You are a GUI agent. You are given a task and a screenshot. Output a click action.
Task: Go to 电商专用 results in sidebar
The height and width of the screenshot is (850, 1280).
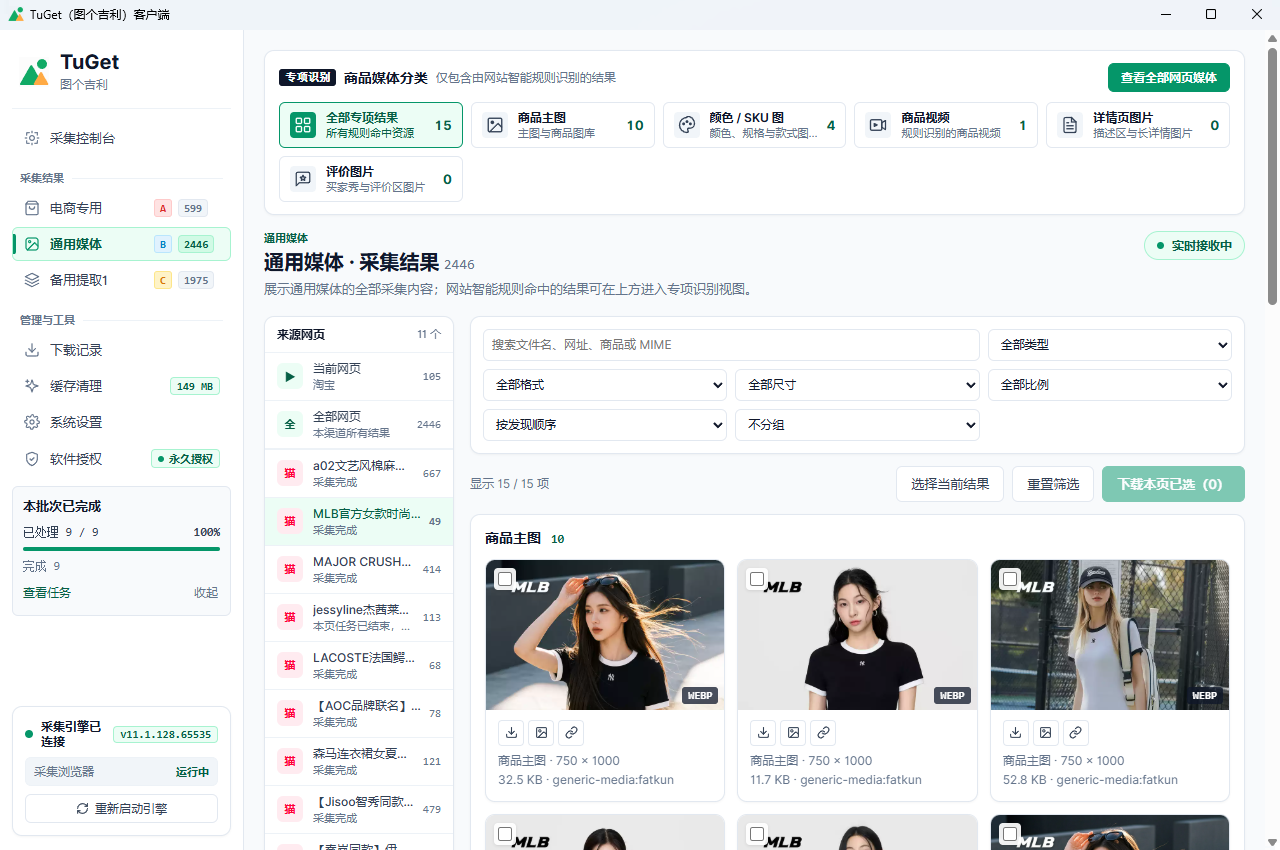[x=121, y=208]
